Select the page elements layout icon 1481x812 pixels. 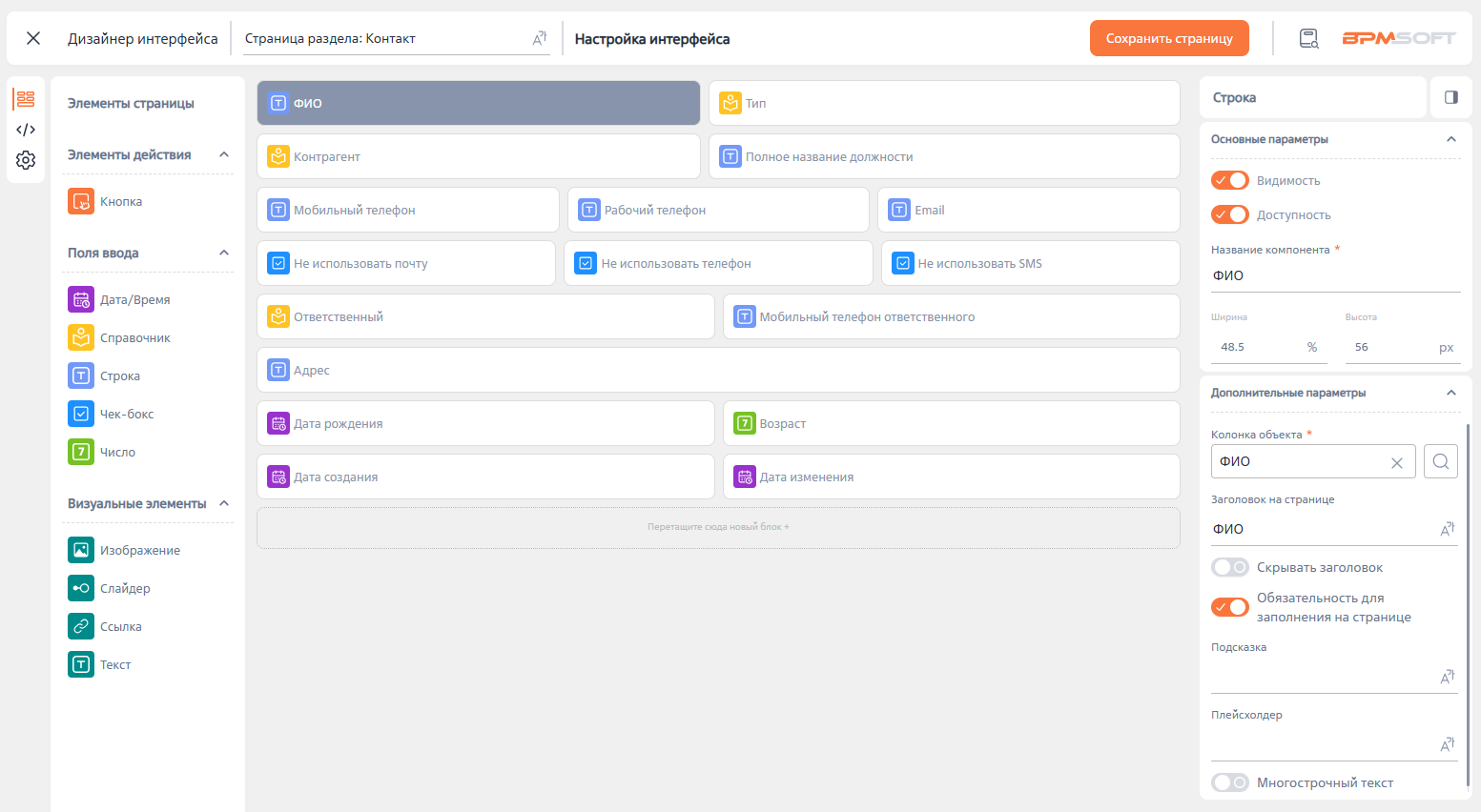tap(26, 99)
